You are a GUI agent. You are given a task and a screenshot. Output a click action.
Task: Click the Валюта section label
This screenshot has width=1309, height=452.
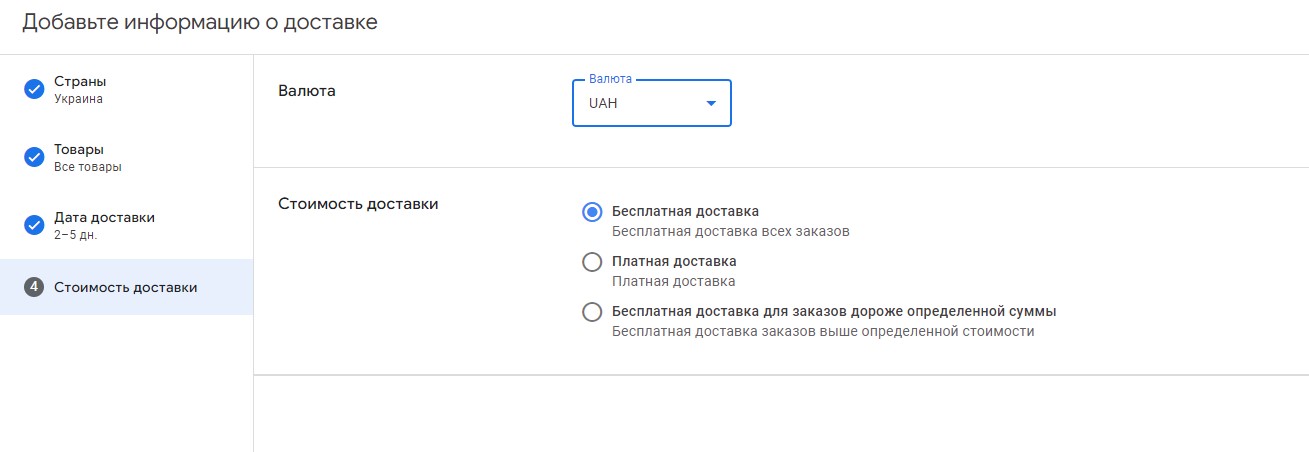click(306, 91)
